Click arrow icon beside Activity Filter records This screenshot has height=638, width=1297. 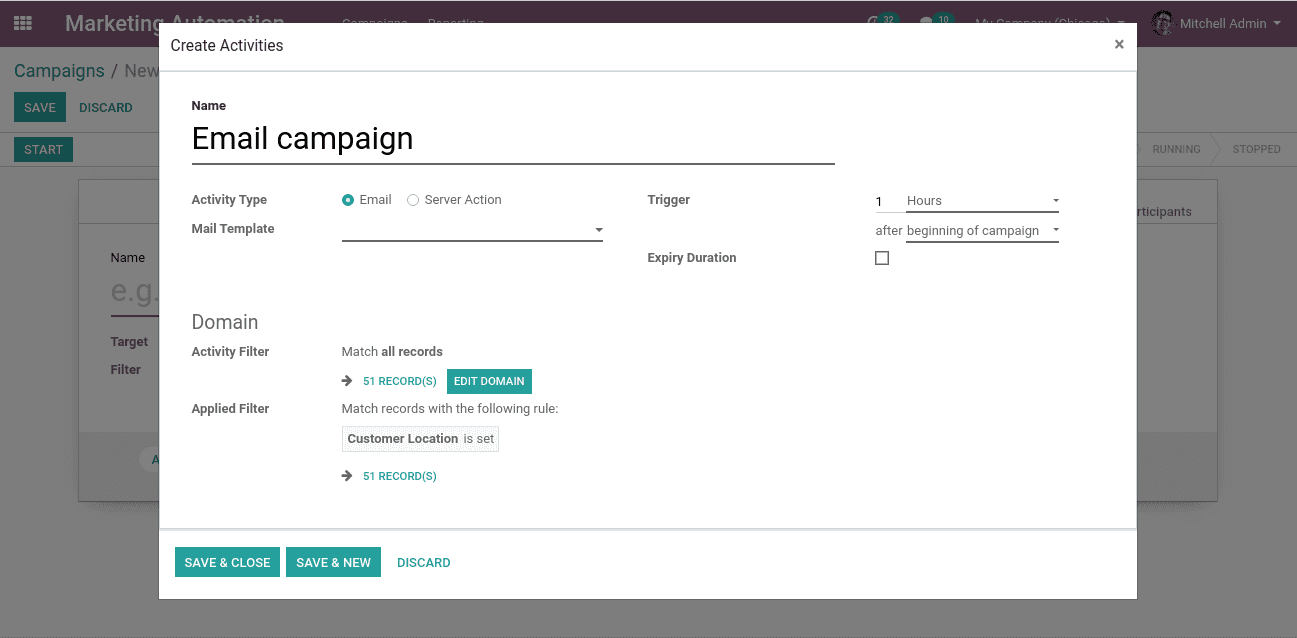[x=347, y=381]
